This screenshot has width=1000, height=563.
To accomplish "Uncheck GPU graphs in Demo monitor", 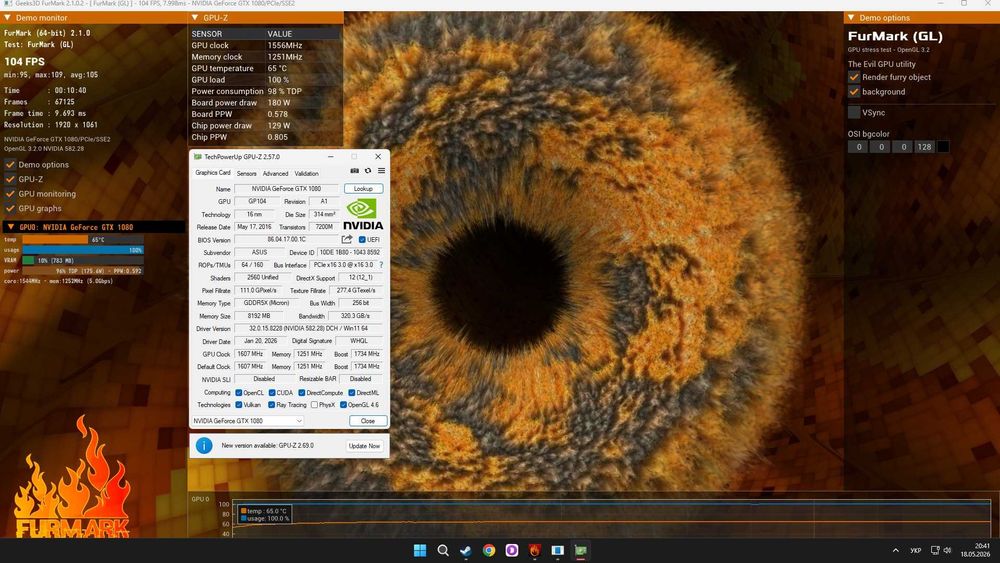I will click(10, 208).
